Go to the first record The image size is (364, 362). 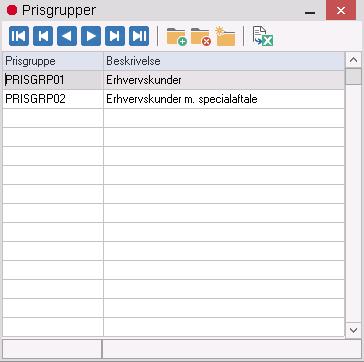(x=19, y=36)
